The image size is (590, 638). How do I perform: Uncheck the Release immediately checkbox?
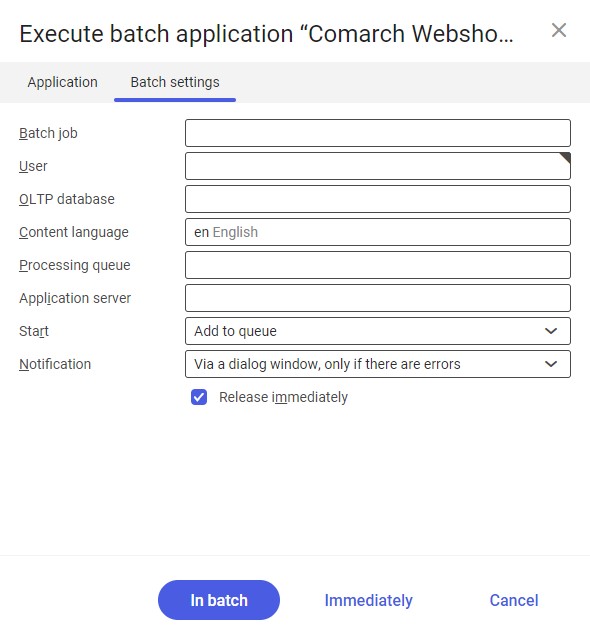click(199, 397)
